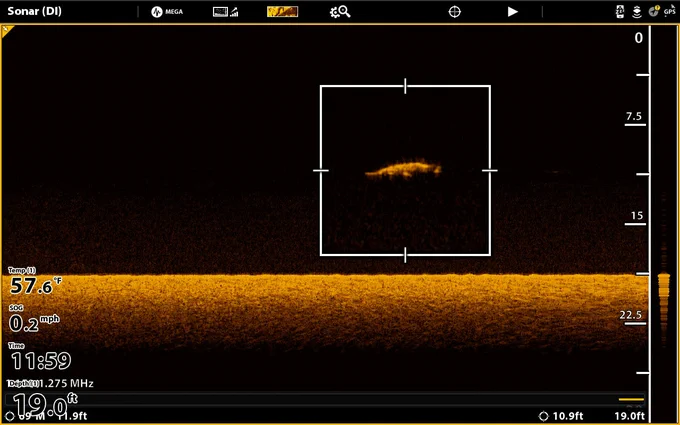Viewport: 680px width, 425px height.
Task: Select the amber sonar color palette thumbnail
Action: coord(282,12)
